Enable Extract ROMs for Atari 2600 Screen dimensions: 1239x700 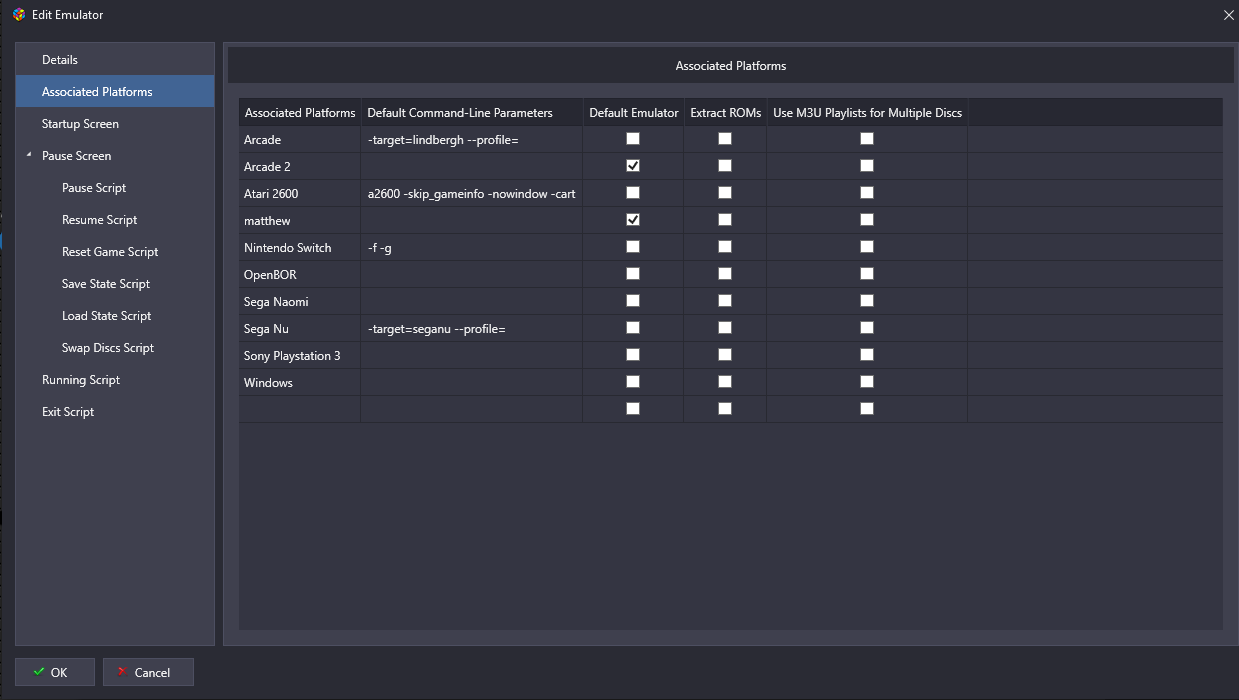coord(725,193)
